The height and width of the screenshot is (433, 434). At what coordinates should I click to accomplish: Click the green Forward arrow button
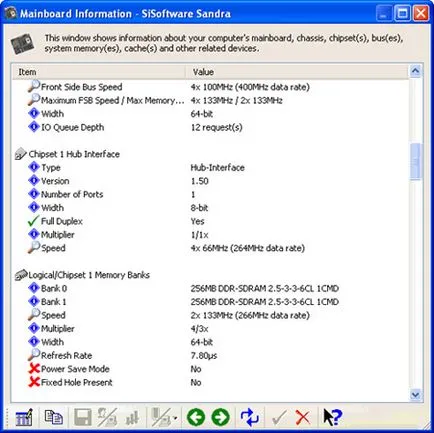point(220,417)
